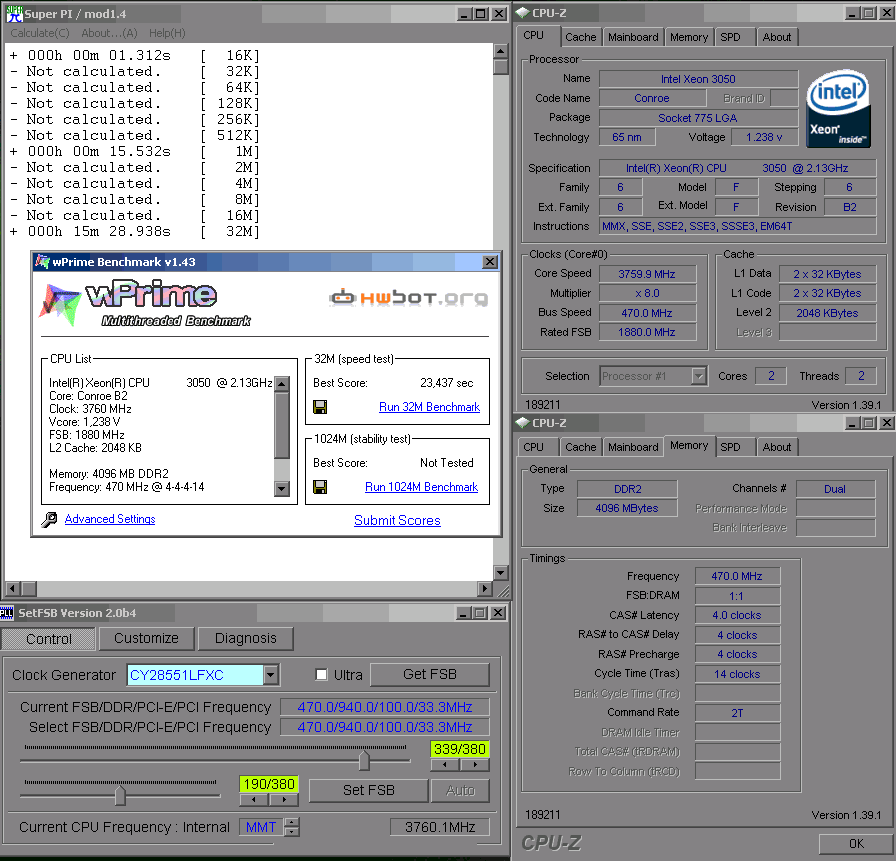
Task: Click the SetFSB PLL title bar icon
Action: tap(7, 613)
